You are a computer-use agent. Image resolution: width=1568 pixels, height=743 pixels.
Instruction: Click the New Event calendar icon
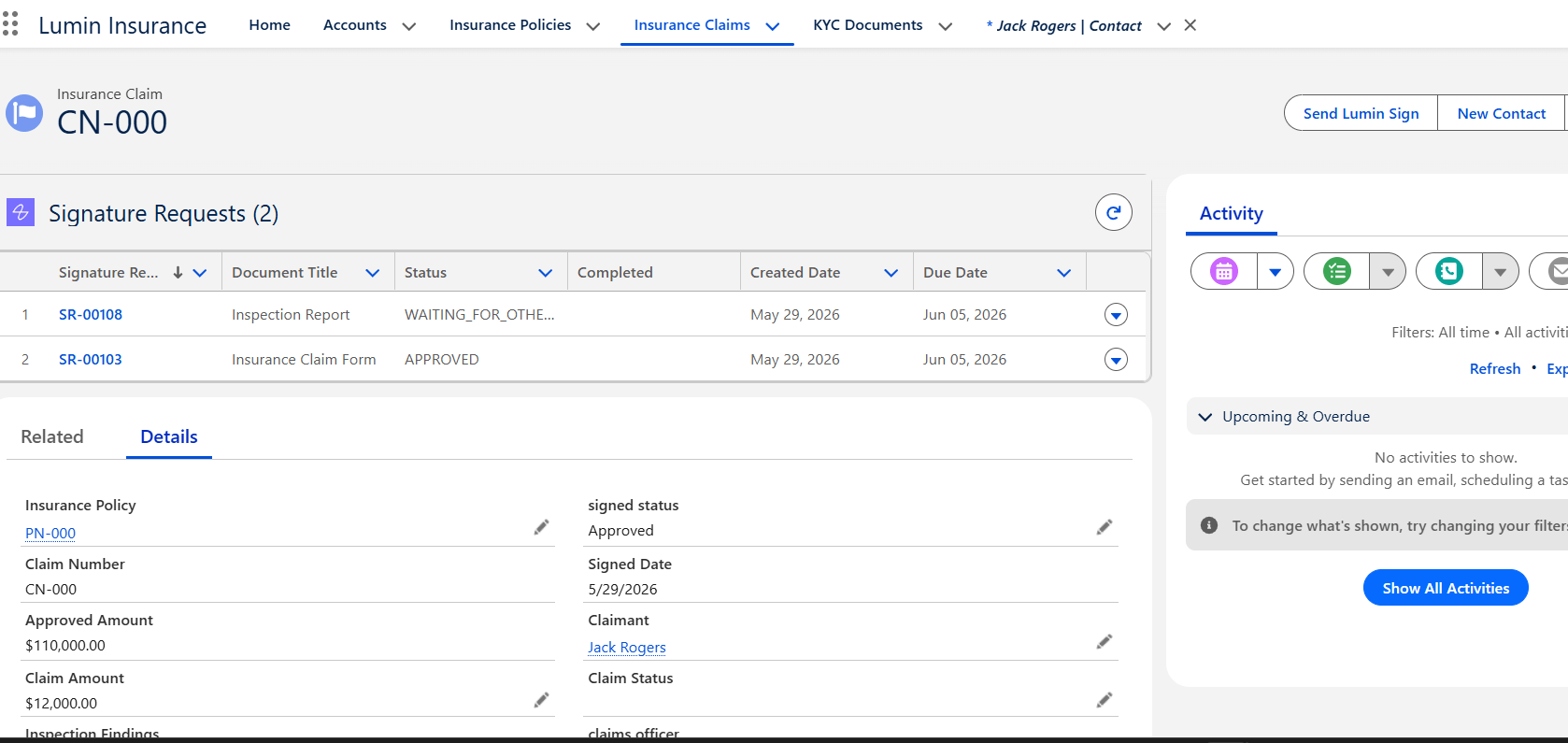1224,272
